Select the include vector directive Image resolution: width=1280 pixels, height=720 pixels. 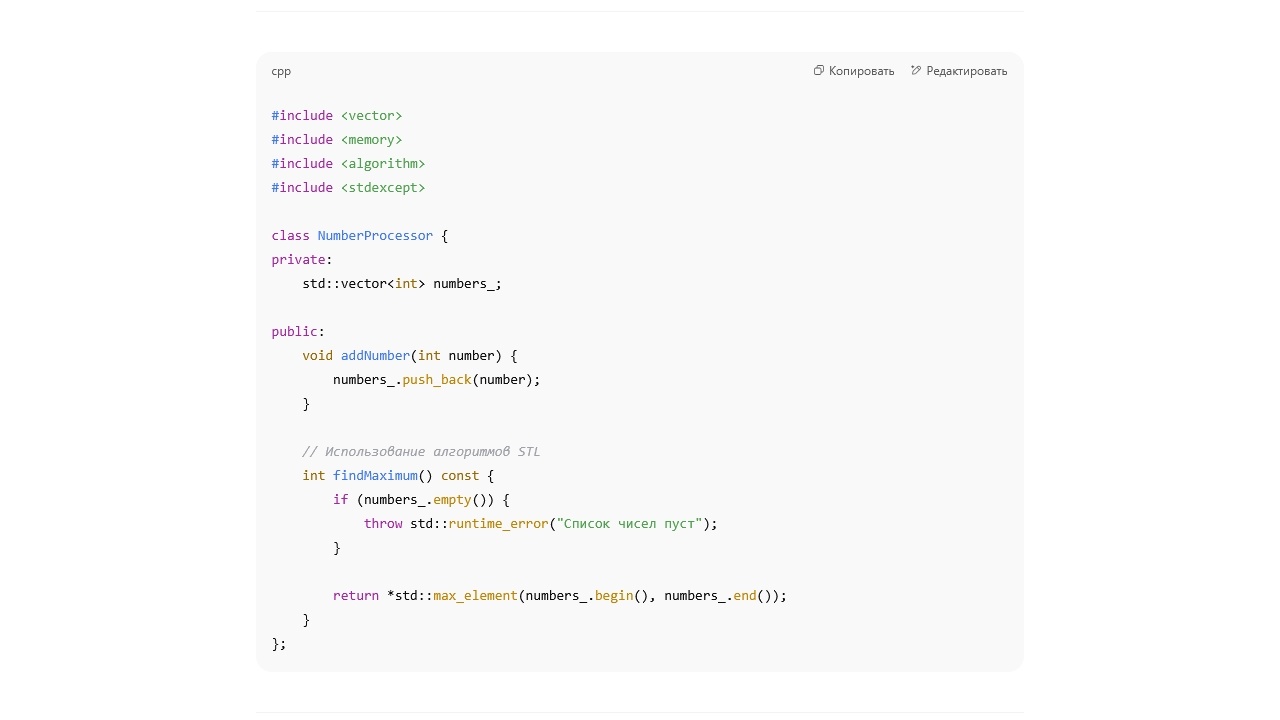(x=337, y=115)
